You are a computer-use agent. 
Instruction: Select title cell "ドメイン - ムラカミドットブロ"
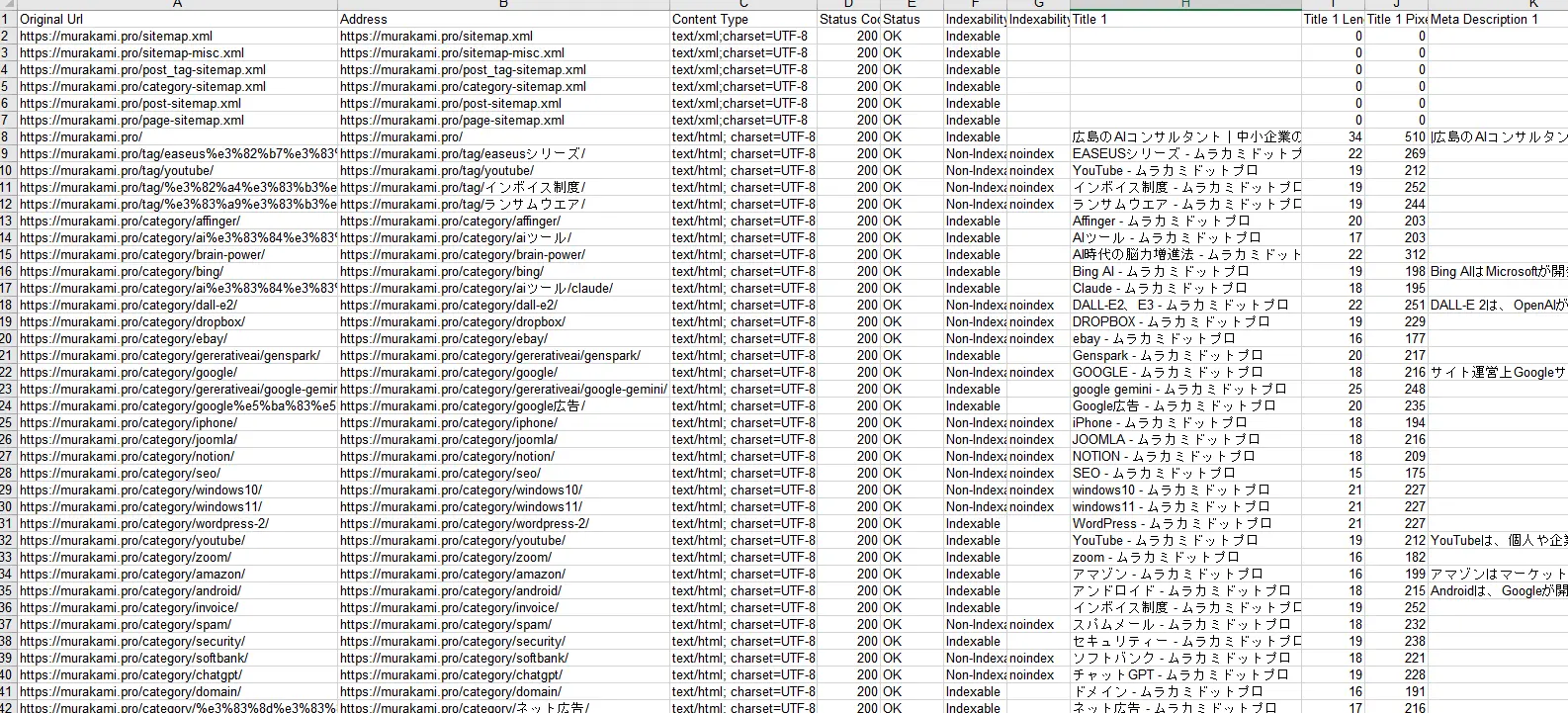click(1185, 691)
